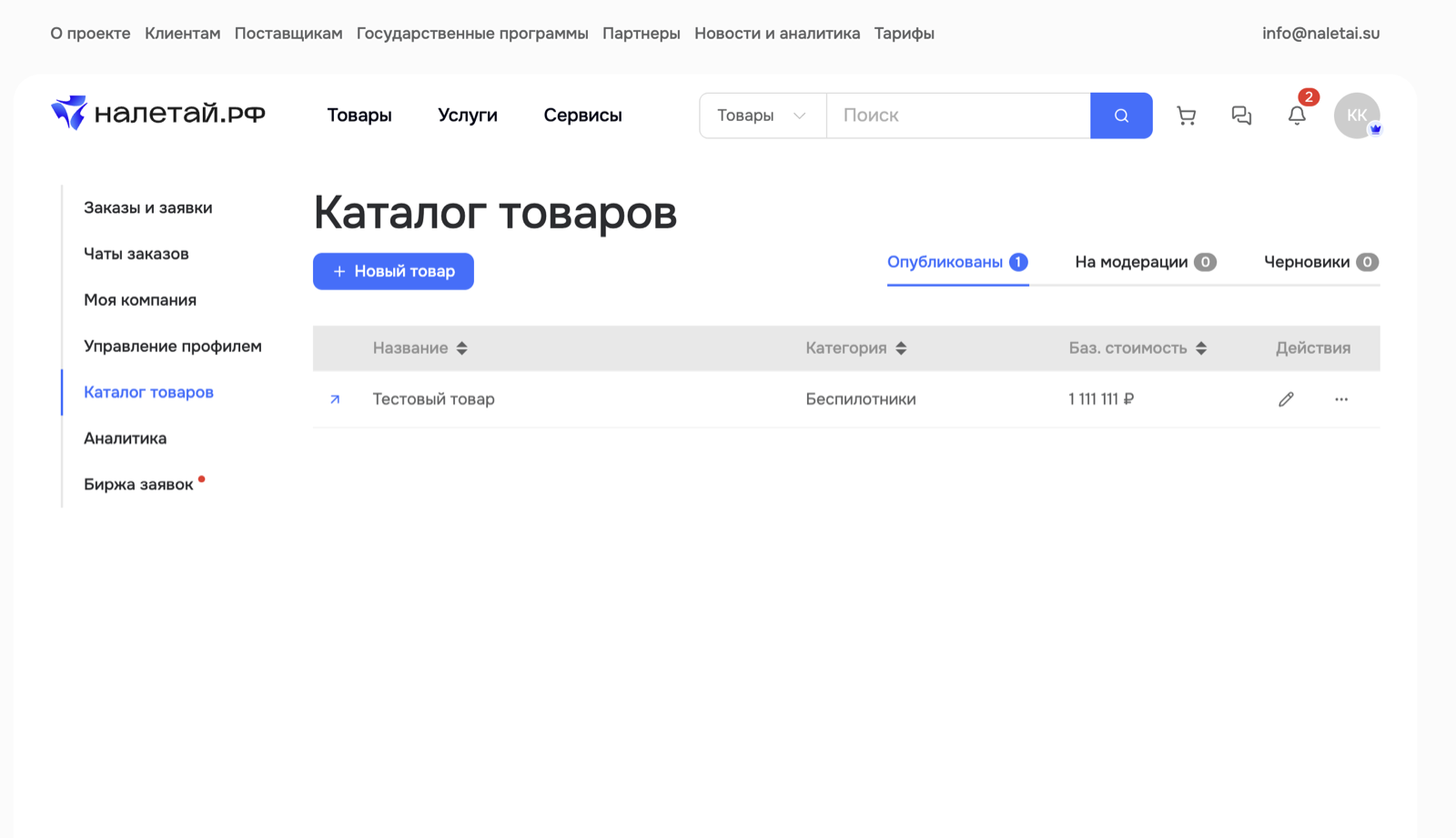This screenshot has height=838, width=1456.
Task: Open Управление профилем in sidebar
Action: pos(173,346)
